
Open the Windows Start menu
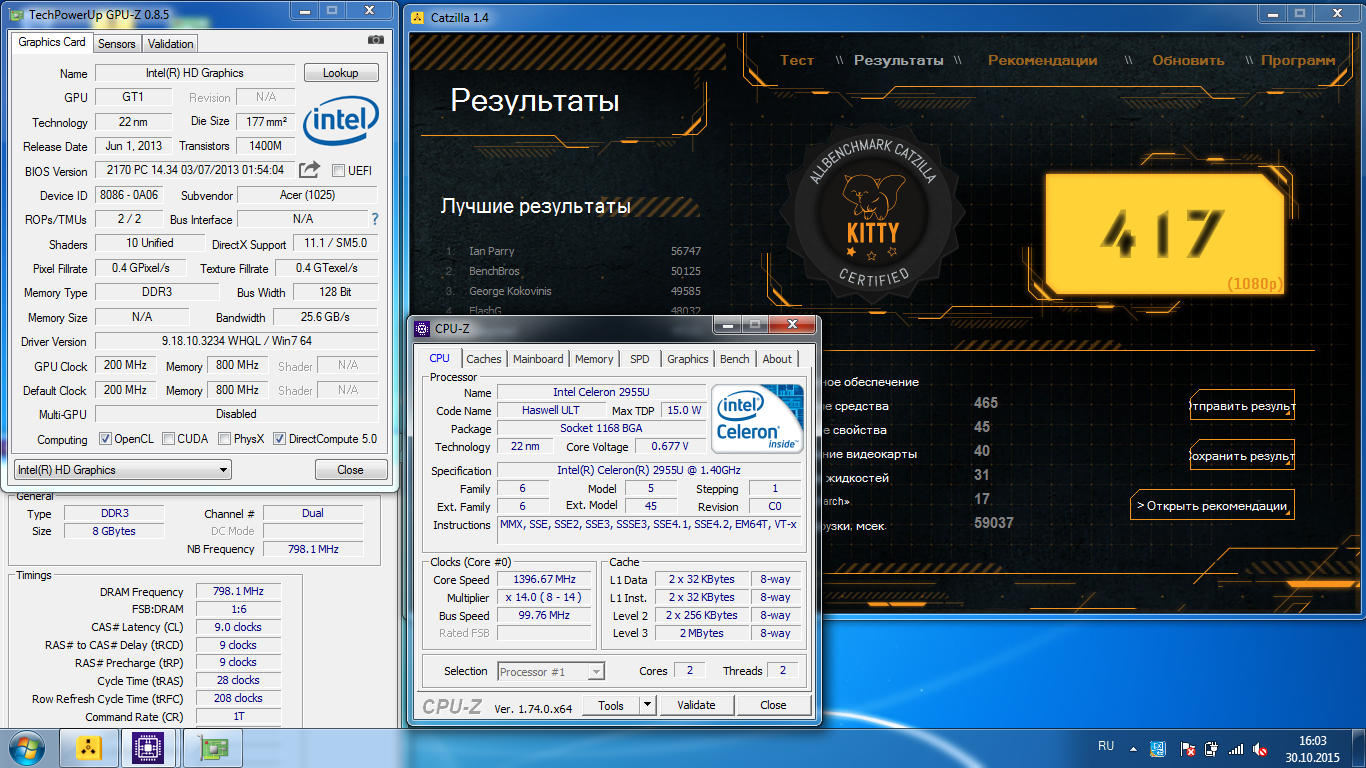coord(25,747)
